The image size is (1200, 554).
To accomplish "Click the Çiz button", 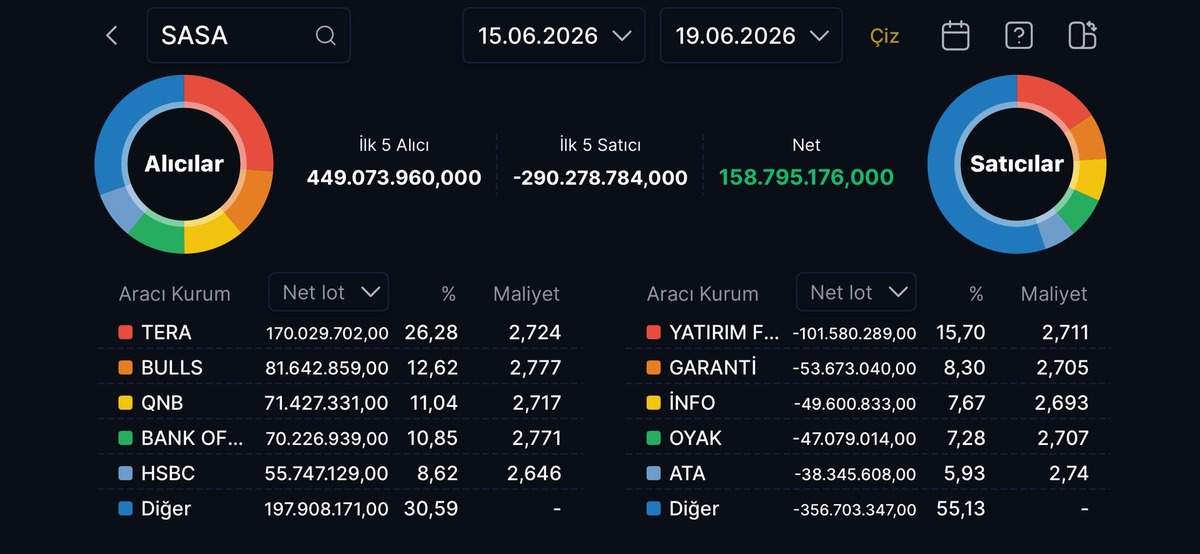I will pyautogui.click(x=884, y=37).
